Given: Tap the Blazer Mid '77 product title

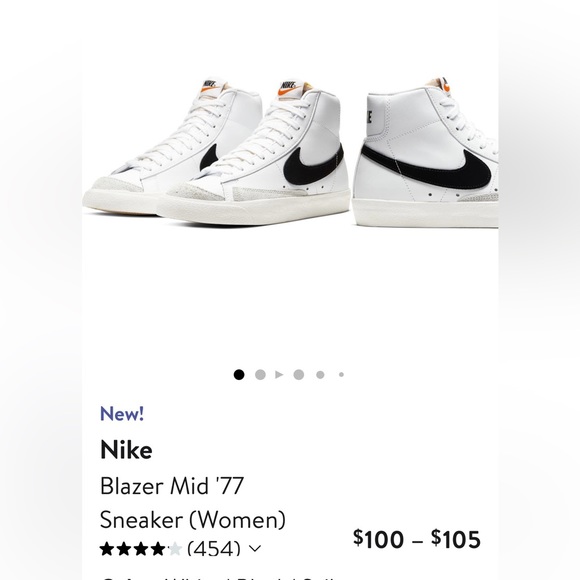Looking at the screenshot, I should click(x=172, y=486).
